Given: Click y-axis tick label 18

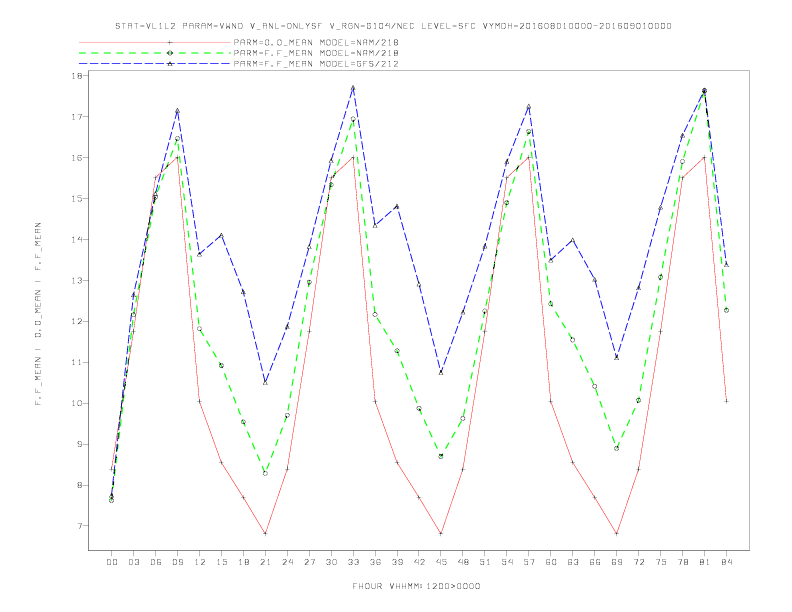Looking at the screenshot, I should [77, 76].
